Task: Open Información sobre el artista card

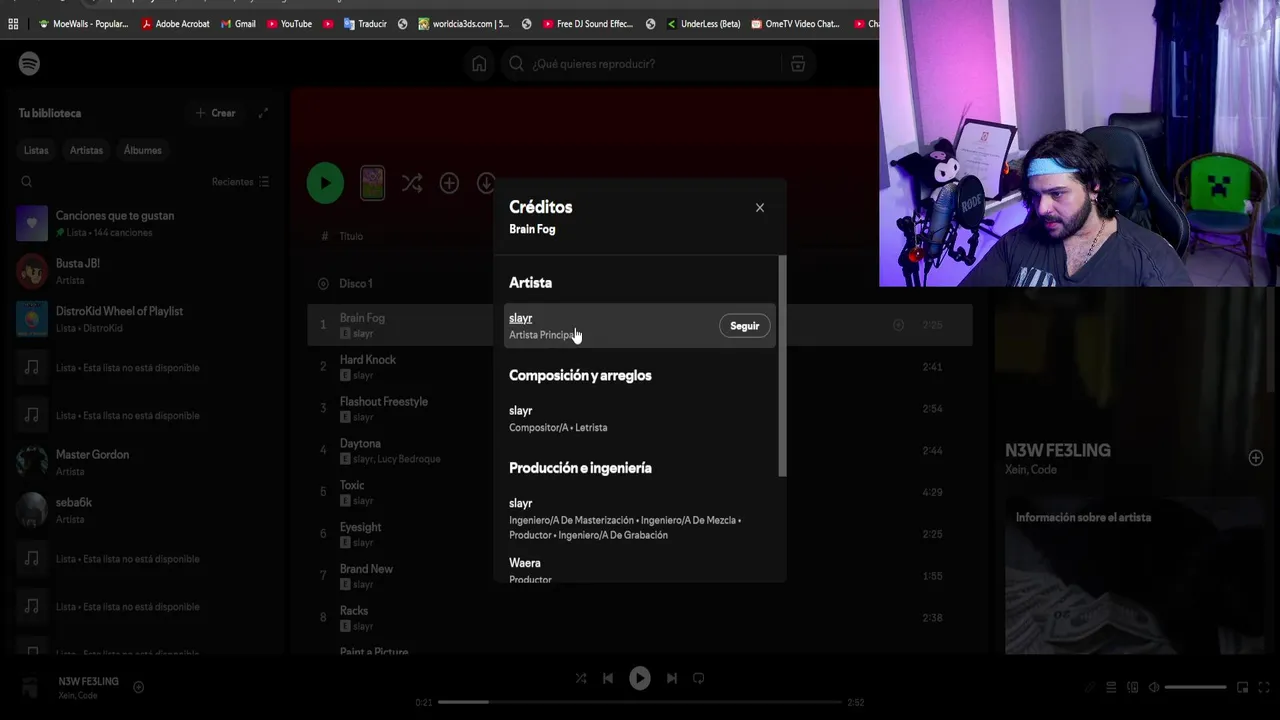Action: pyautogui.click(x=1133, y=577)
